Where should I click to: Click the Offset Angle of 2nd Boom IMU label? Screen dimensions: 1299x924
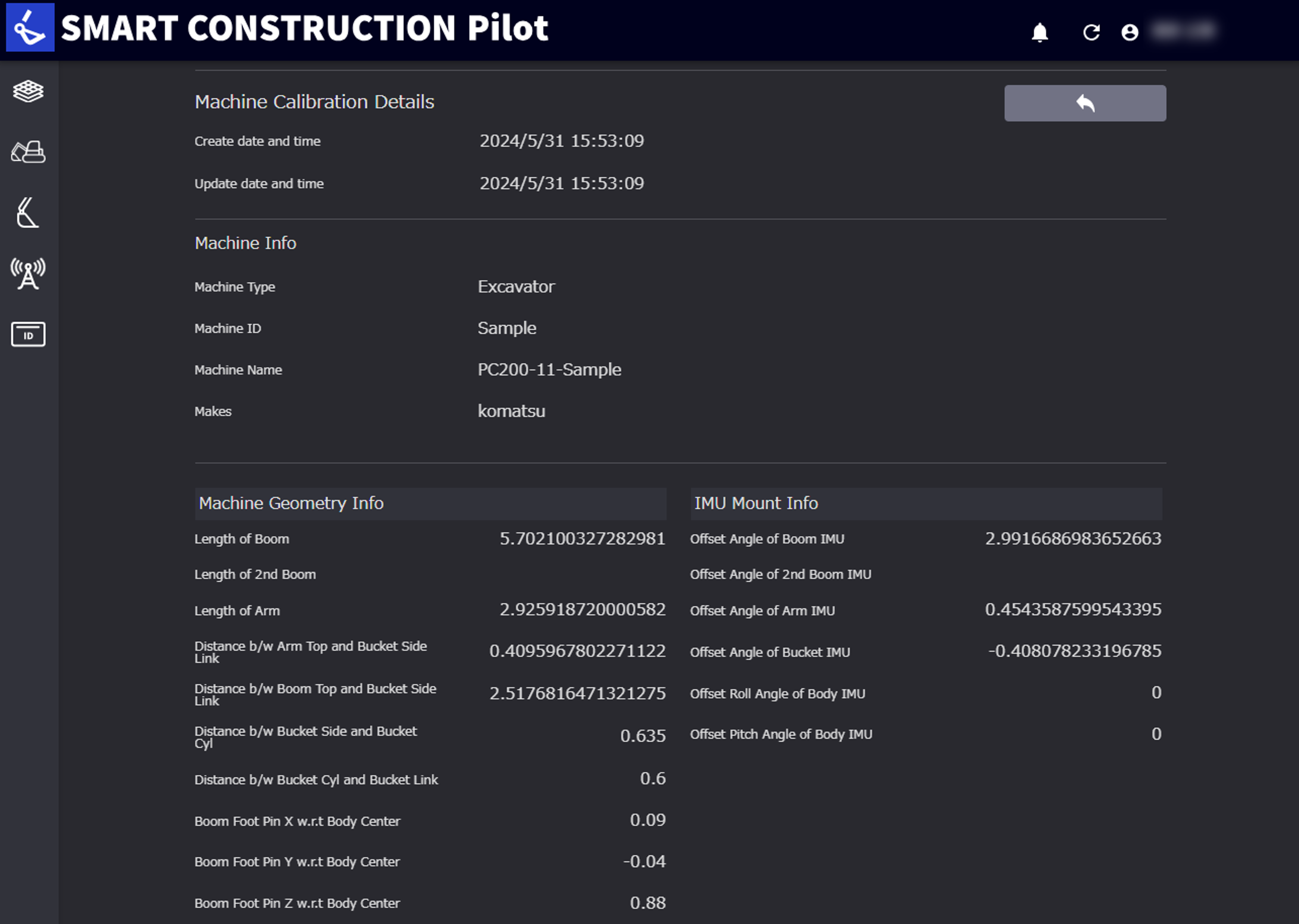tap(780, 575)
